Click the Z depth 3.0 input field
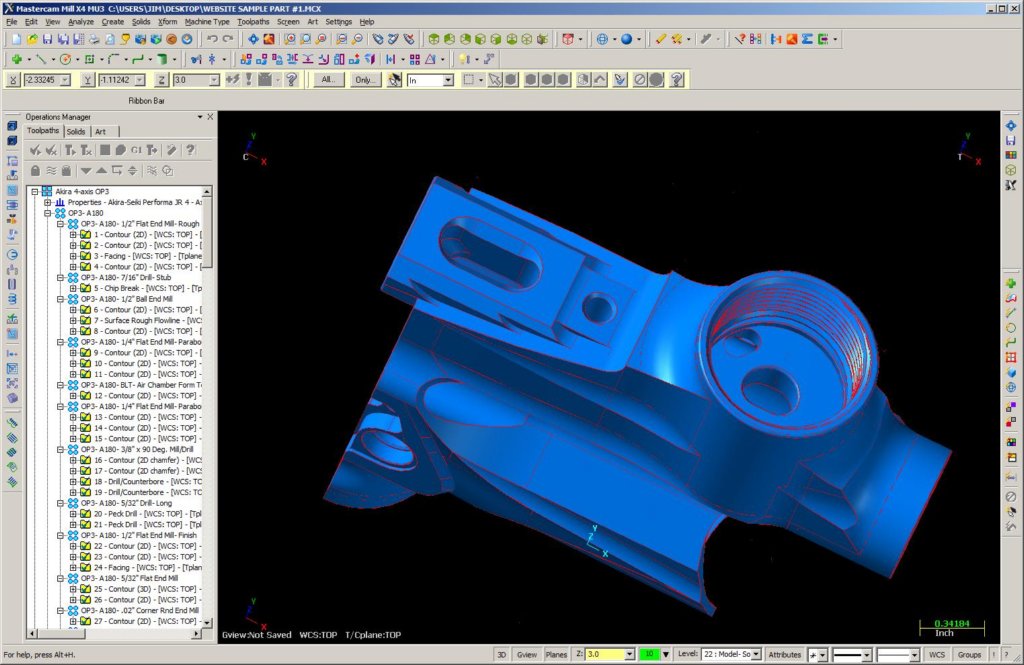The width and height of the screenshot is (1024, 665). [x=605, y=654]
